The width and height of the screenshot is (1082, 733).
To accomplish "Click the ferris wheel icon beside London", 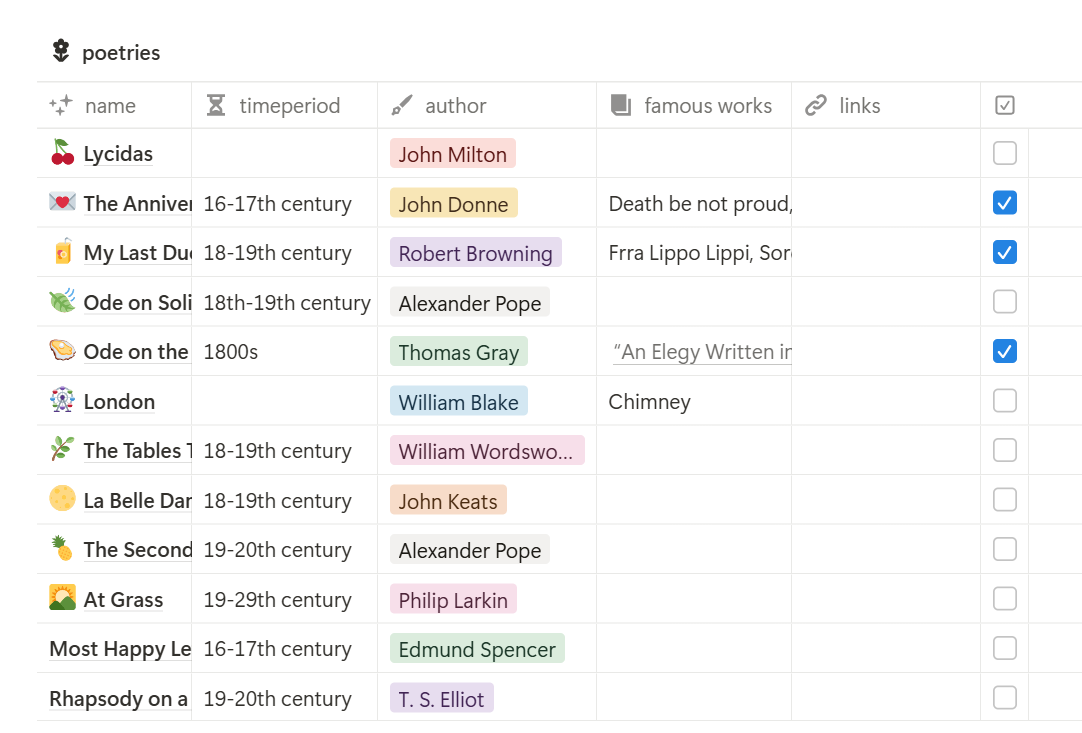I will click(62, 401).
